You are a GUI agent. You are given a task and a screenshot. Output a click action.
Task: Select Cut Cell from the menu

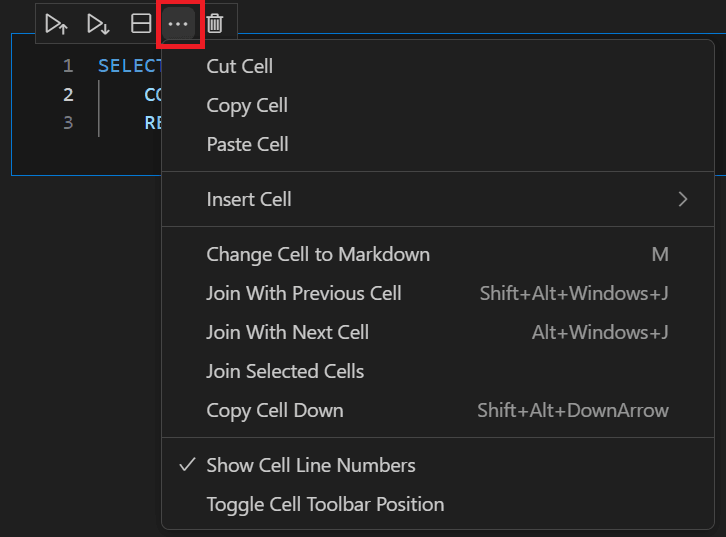point(239,66)
